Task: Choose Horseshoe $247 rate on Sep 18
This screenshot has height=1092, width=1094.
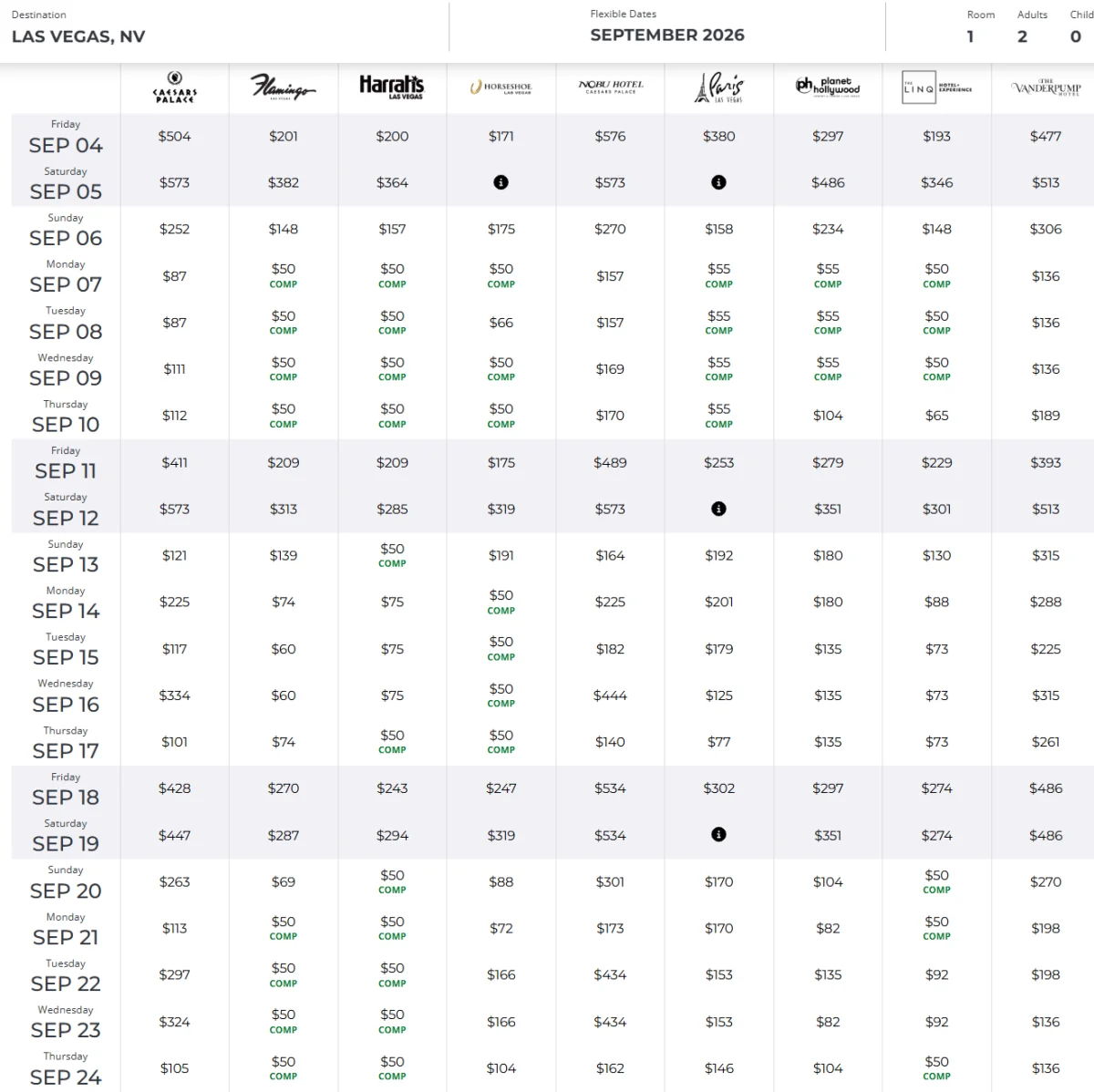Action: [501, 788]
